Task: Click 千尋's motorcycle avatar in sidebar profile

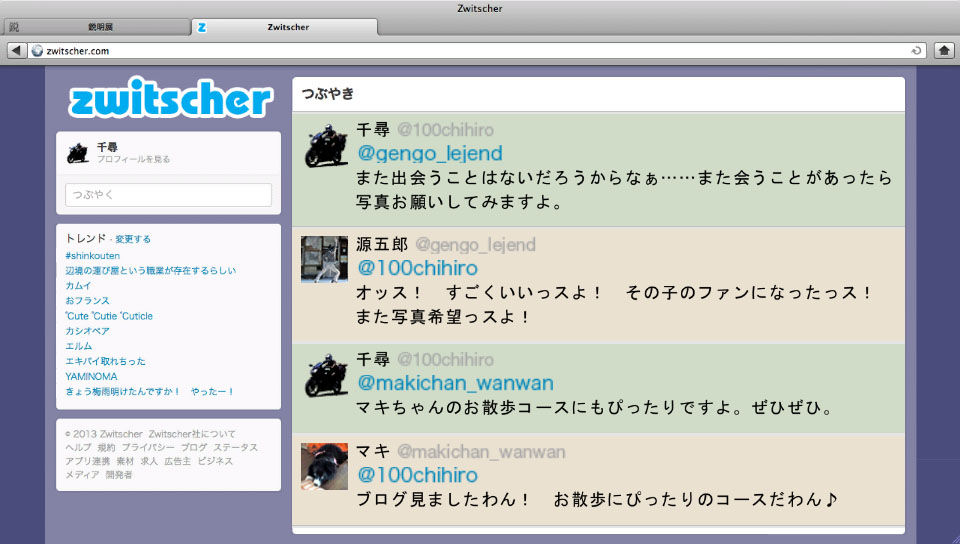Action: pyautogui.click(x=78, y=152)
